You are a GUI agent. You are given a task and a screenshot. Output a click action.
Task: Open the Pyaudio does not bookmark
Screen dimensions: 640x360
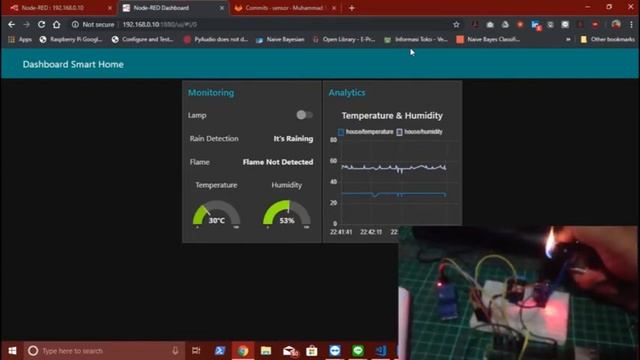[x=216, y=39]
